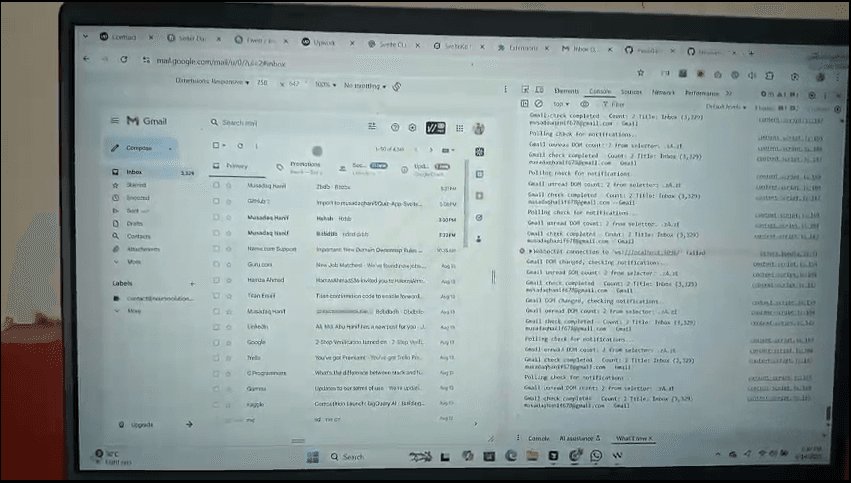The image size is (851, 483).
Task: Open Drafts folder in sidebar
Action: tap(135, 224)
